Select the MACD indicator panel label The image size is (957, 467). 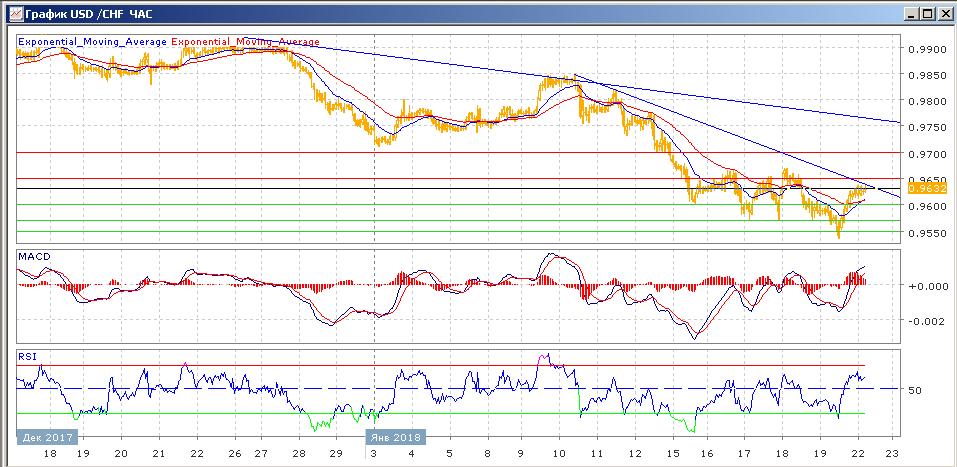(x=34, y=257)
